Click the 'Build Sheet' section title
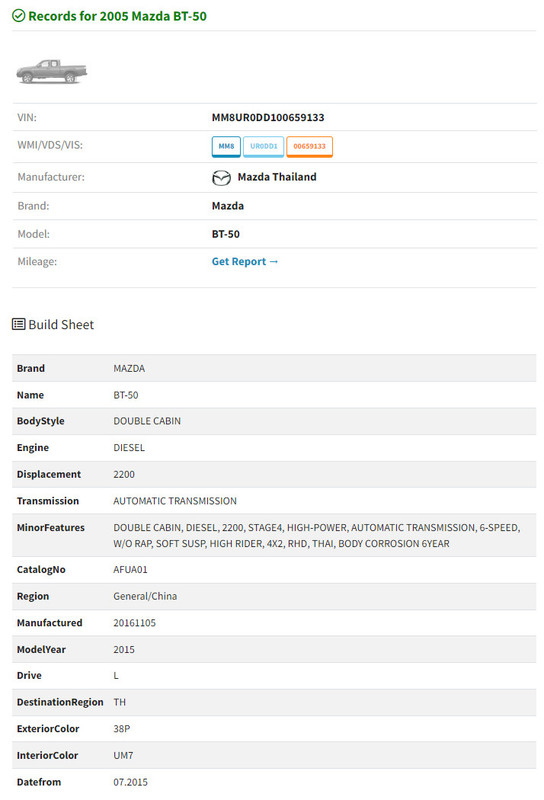544x800 pixels. [61, 325]
